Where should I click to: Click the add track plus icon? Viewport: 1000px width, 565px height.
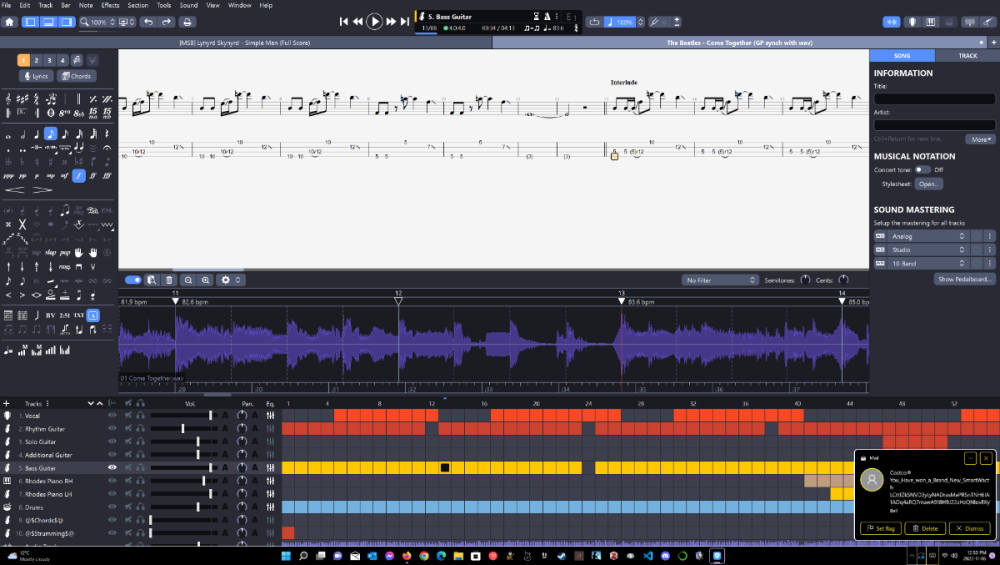[7, 403]
